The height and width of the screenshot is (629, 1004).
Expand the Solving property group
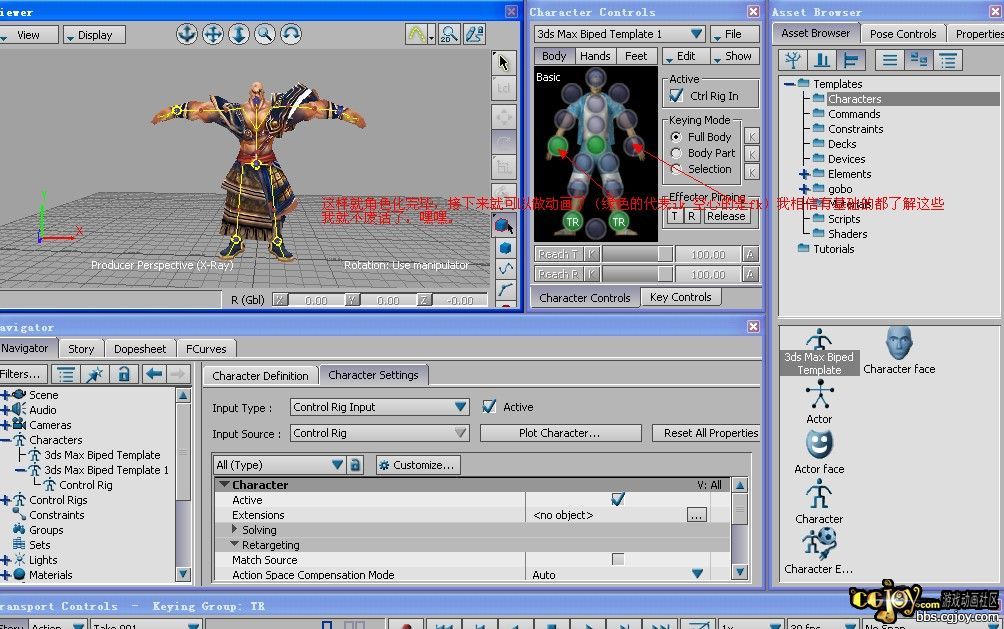pyautogui.click(x=234, y=529)
